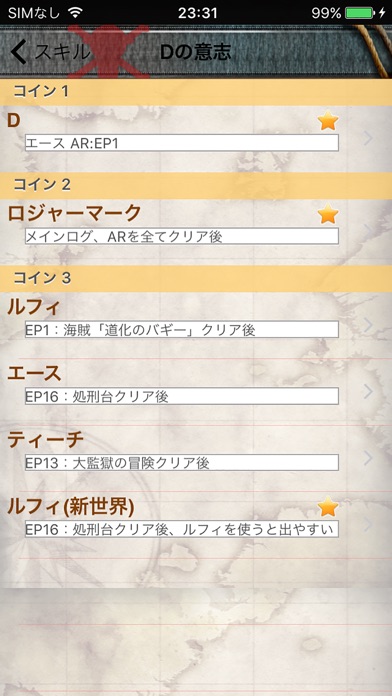The image size is (392, 696).
Task: Tap the star next to ロジャーマーク
Action: click(328, 214)
